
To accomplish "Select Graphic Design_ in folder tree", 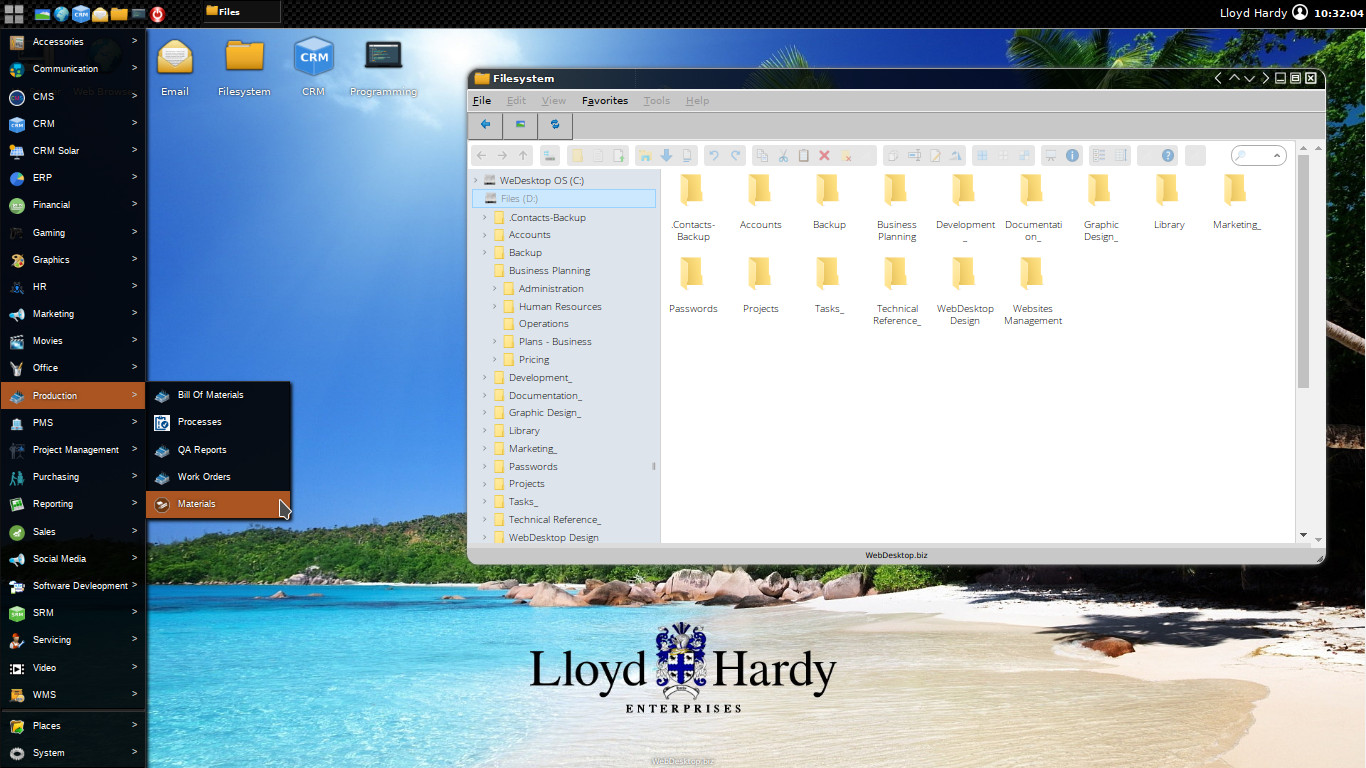I will 544,413.
